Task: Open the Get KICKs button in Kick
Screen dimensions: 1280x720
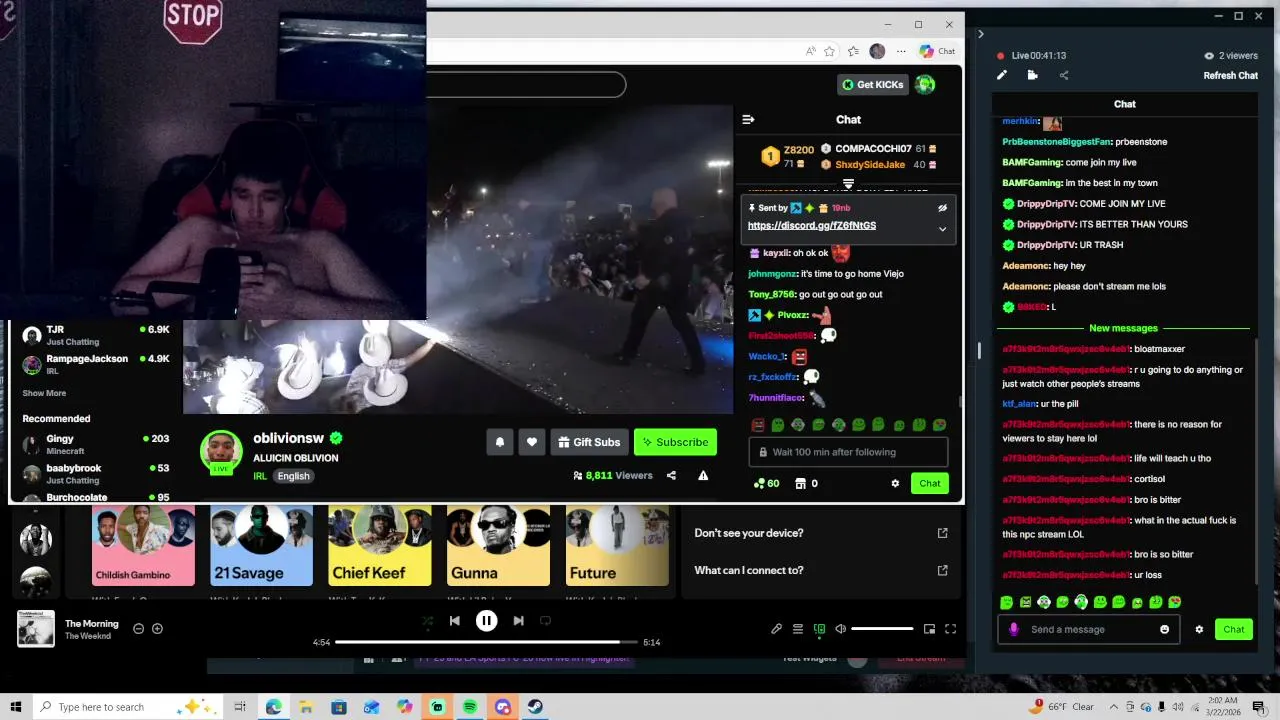Action: pyautogui.click(x=873, y=85)
